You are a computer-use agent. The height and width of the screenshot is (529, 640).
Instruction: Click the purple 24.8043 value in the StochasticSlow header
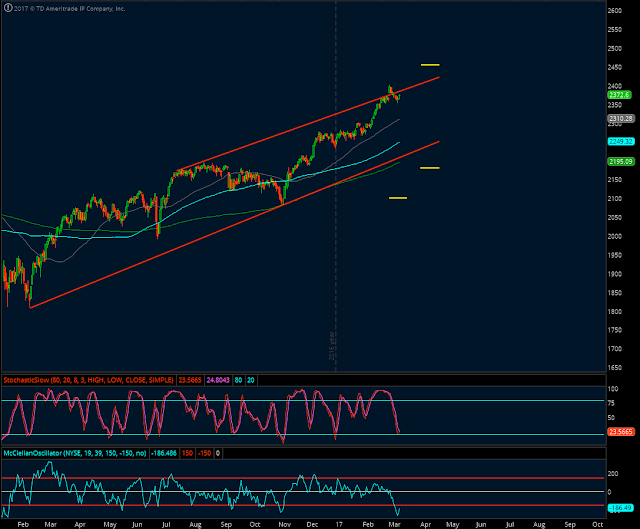(x=218, y=380)
